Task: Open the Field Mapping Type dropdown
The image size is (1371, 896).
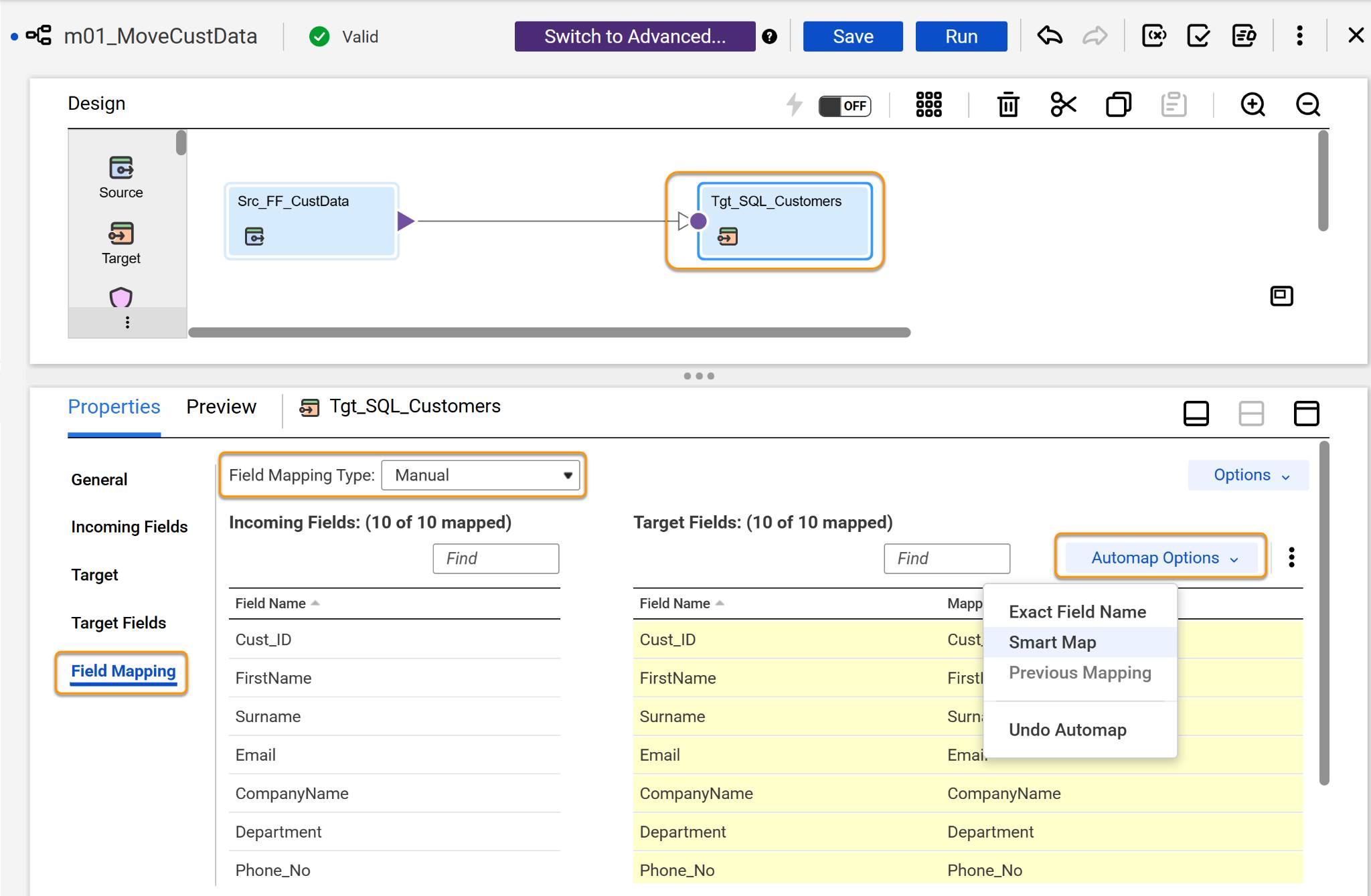Action: click(481, 475)
